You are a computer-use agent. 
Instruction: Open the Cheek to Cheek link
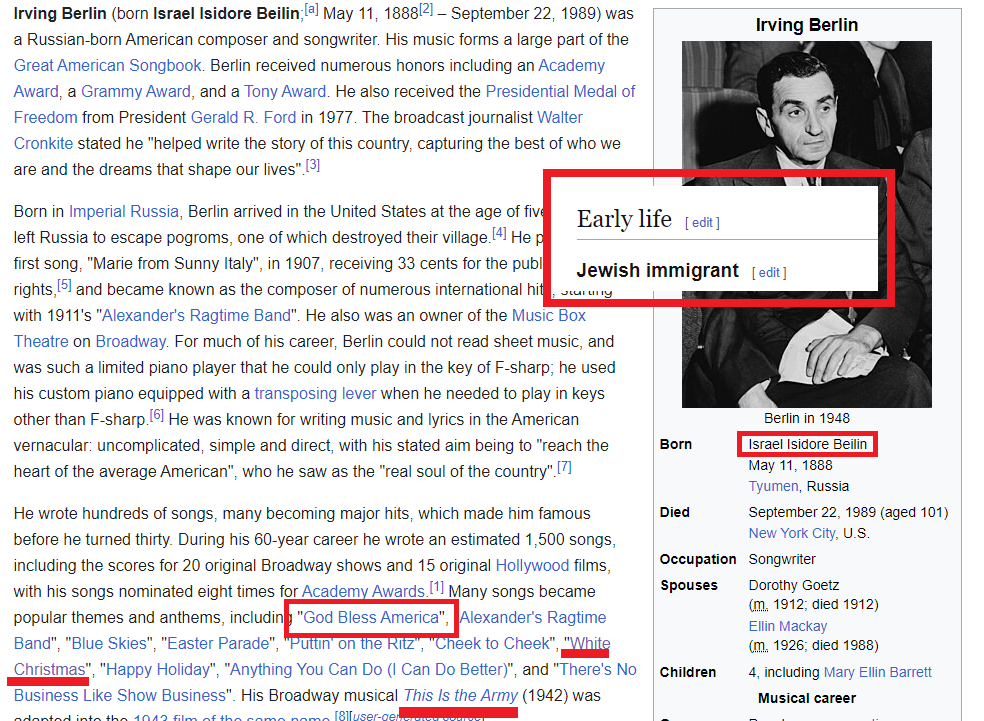(492, 643)
